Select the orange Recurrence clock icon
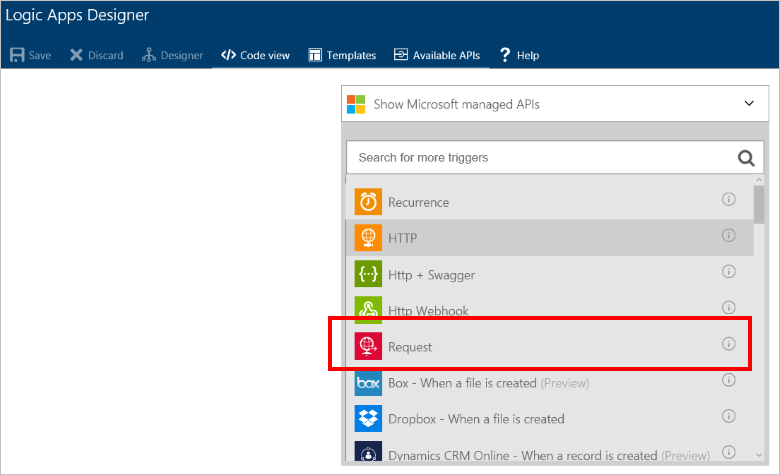This screenshot has height=475, width=780. (x=368, y=201)
